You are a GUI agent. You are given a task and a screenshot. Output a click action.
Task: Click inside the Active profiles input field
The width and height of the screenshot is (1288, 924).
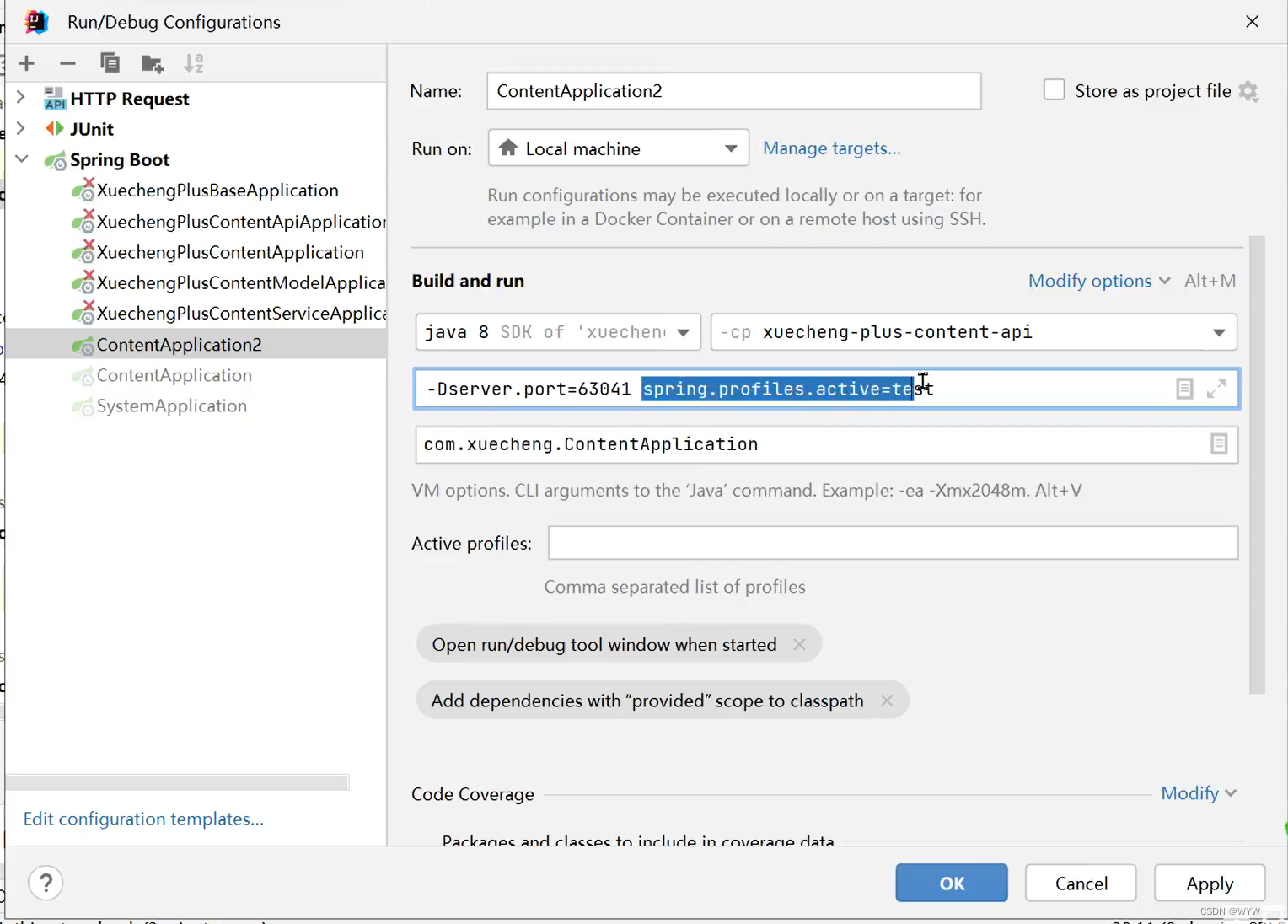(894, 543)
